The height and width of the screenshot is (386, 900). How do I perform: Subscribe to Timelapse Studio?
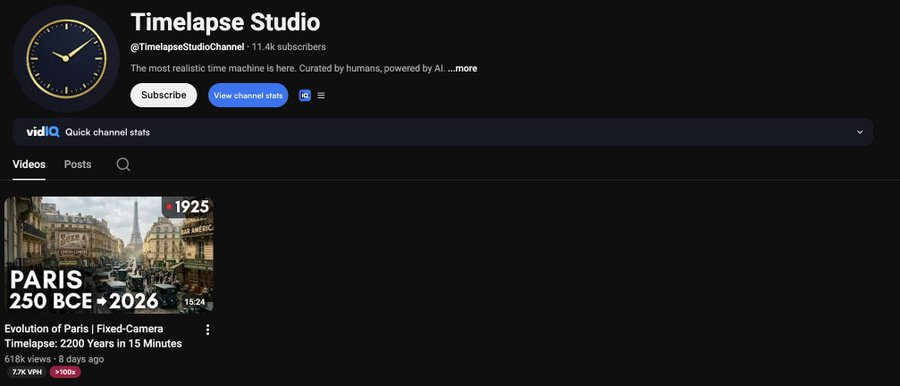[x=164, y=95]
